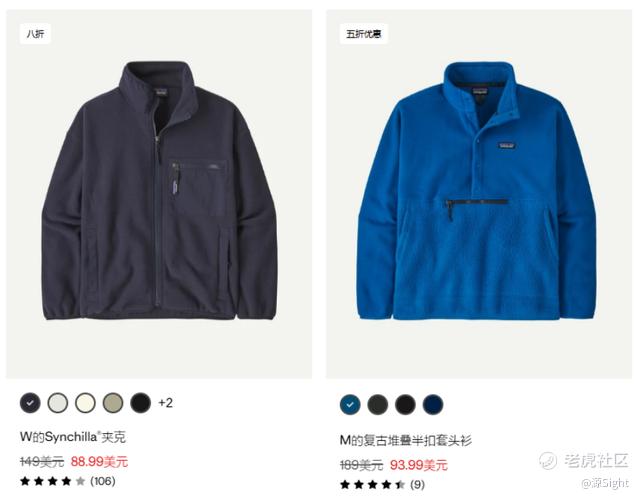Select the checked blue swatch for pullover
The height and width of the screenshot is (497, 640).
tap(350, 404)
